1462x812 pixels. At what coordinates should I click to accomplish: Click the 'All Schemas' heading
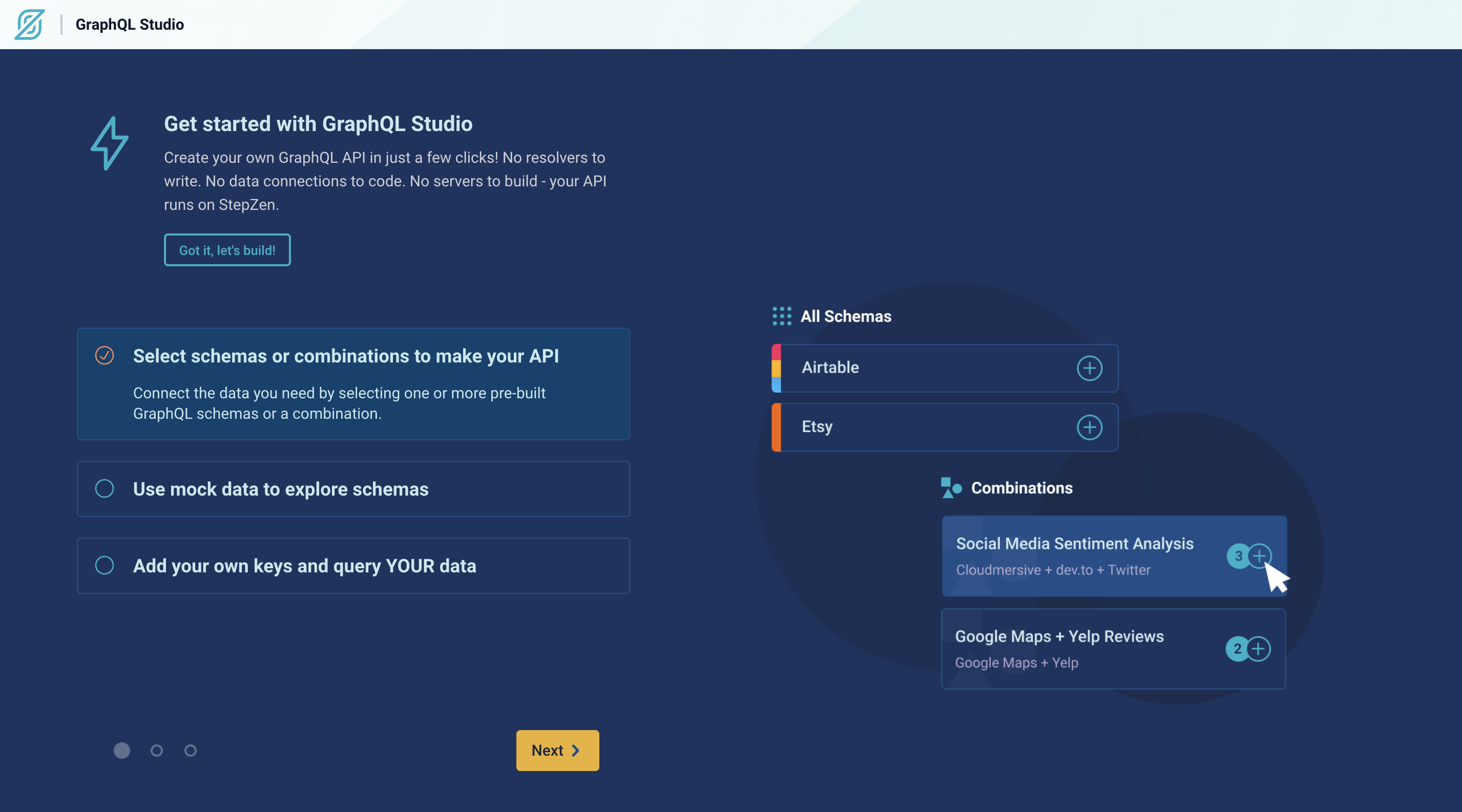coord(846,316)
